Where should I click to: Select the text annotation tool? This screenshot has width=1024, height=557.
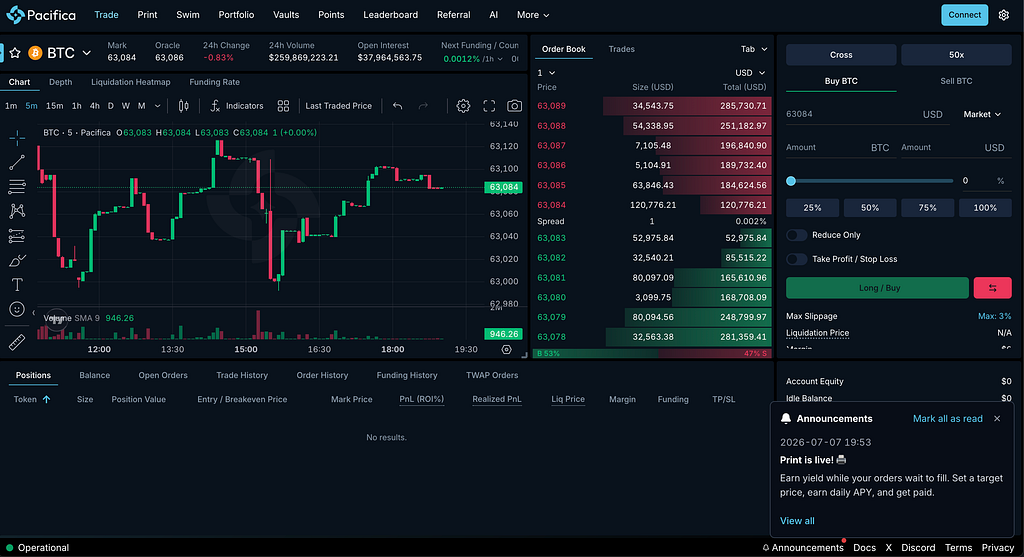pos(17,285)
